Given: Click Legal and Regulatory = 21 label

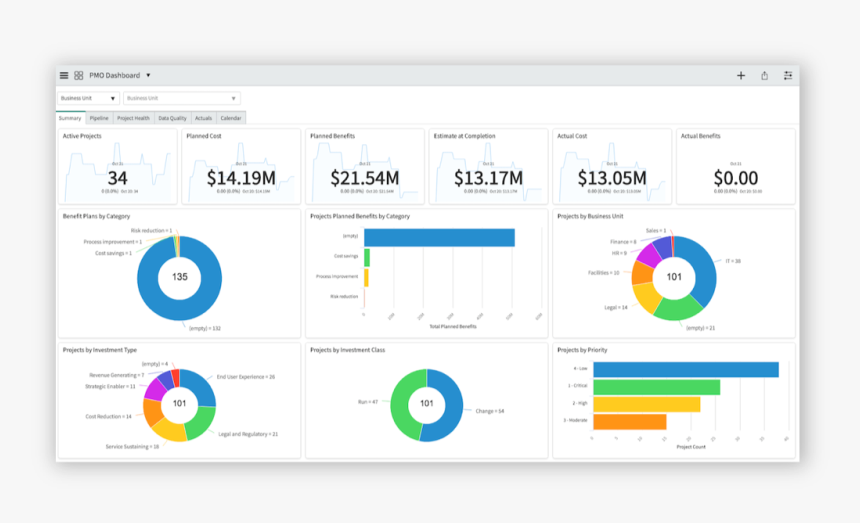Looking at the screenshot, I should [x=248, y=434].
